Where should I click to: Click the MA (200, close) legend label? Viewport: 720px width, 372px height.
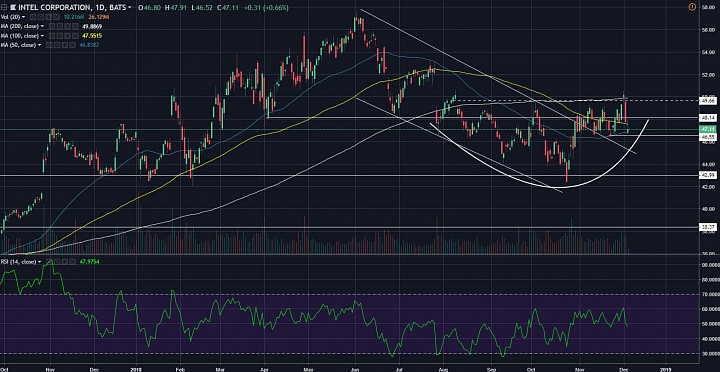[x=20, y=26]
